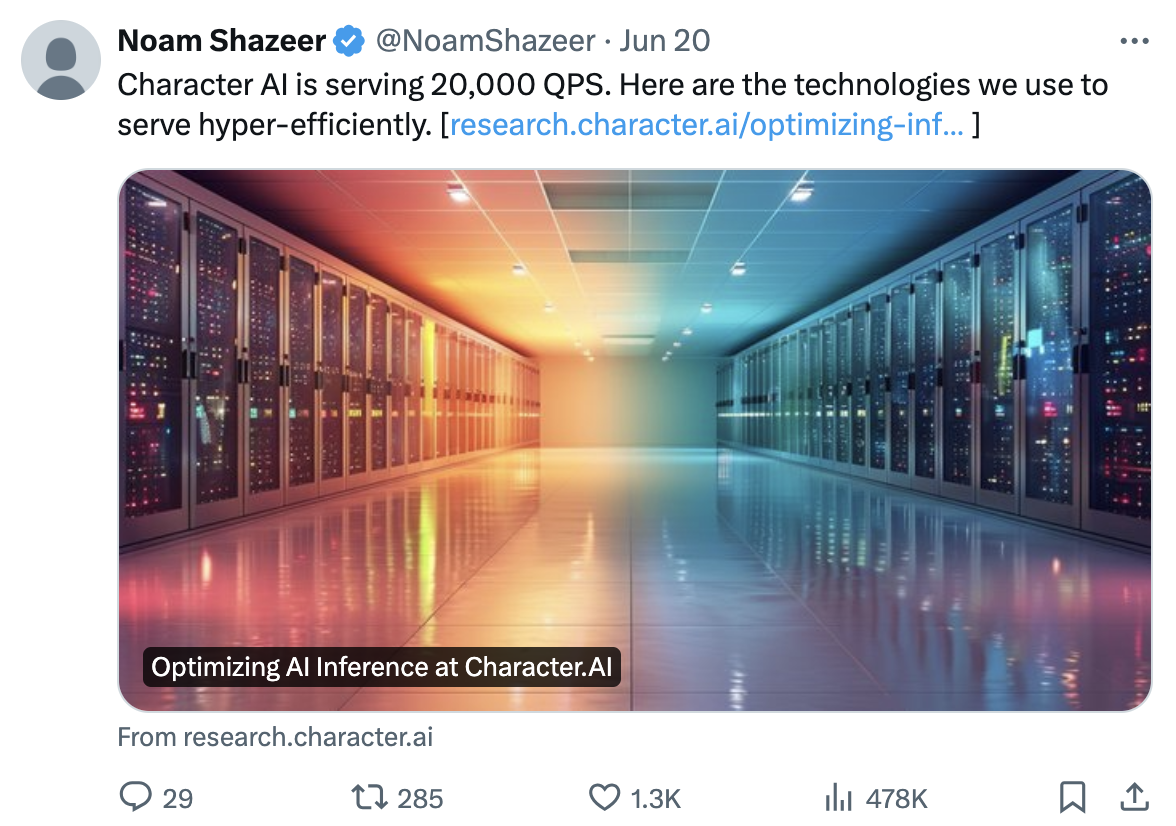
Task: Click the @NoamShazeer handle
Action: pyautogui.click(x=485, y=41)
